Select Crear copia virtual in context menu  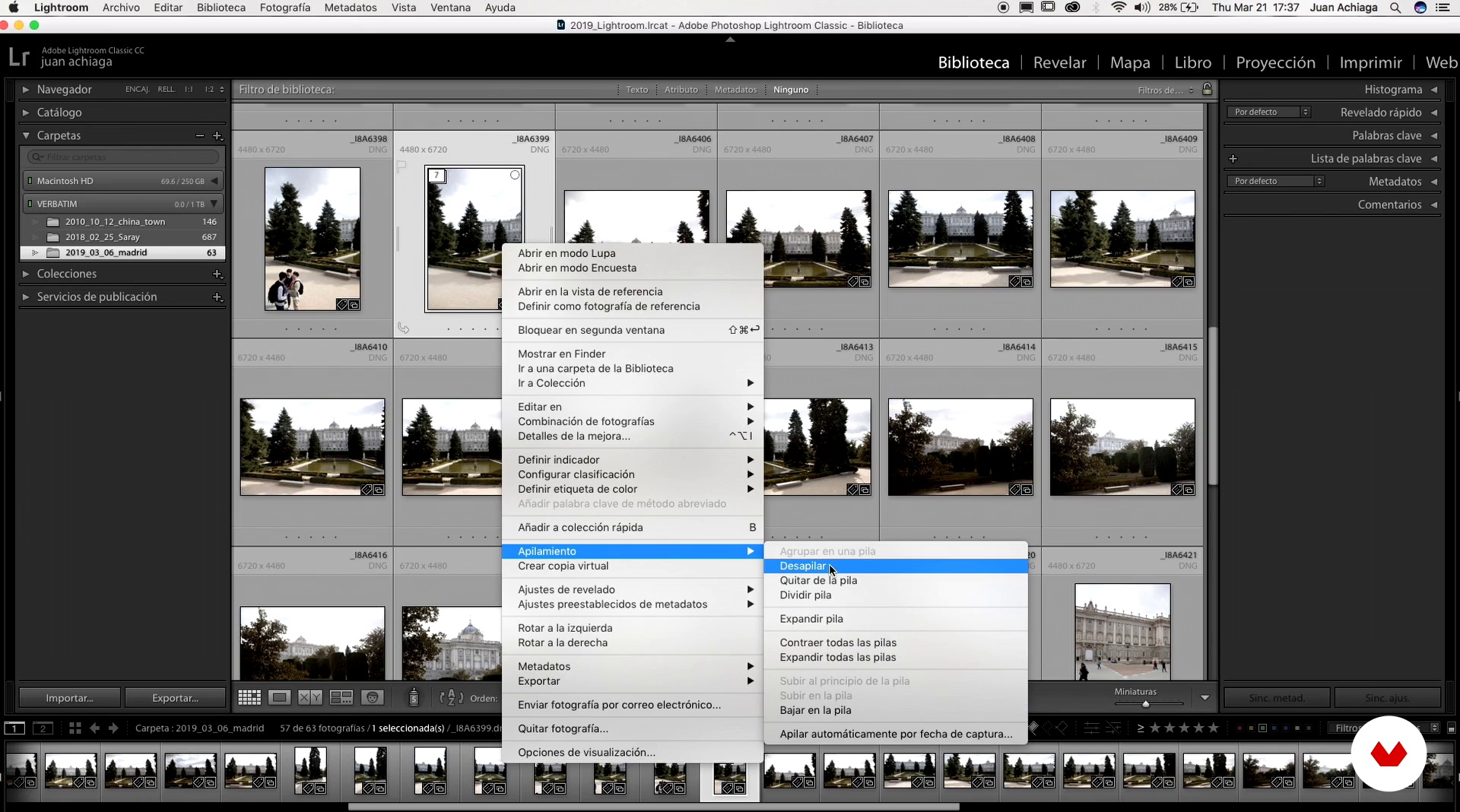click(563, 566)
